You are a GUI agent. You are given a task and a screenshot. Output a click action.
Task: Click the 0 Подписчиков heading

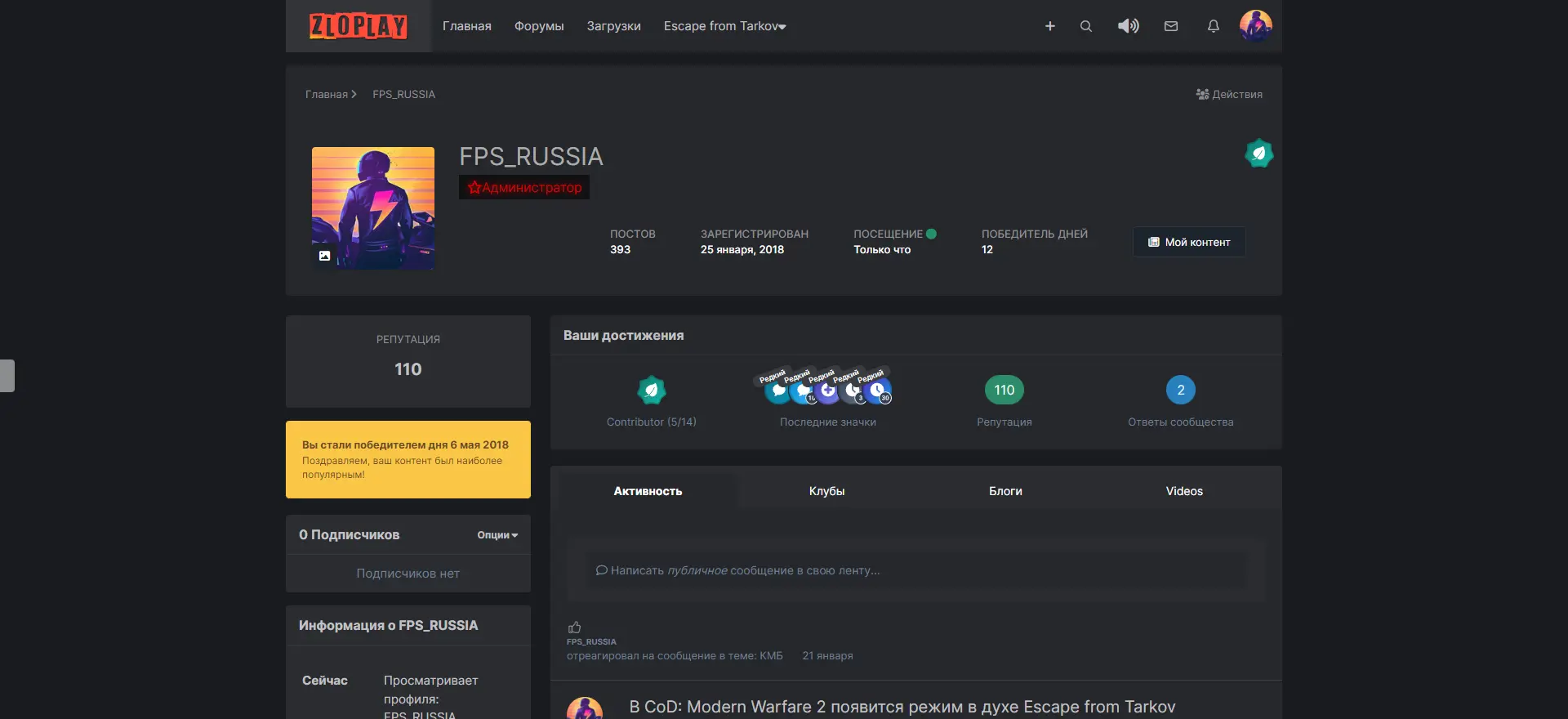point(350,535)
